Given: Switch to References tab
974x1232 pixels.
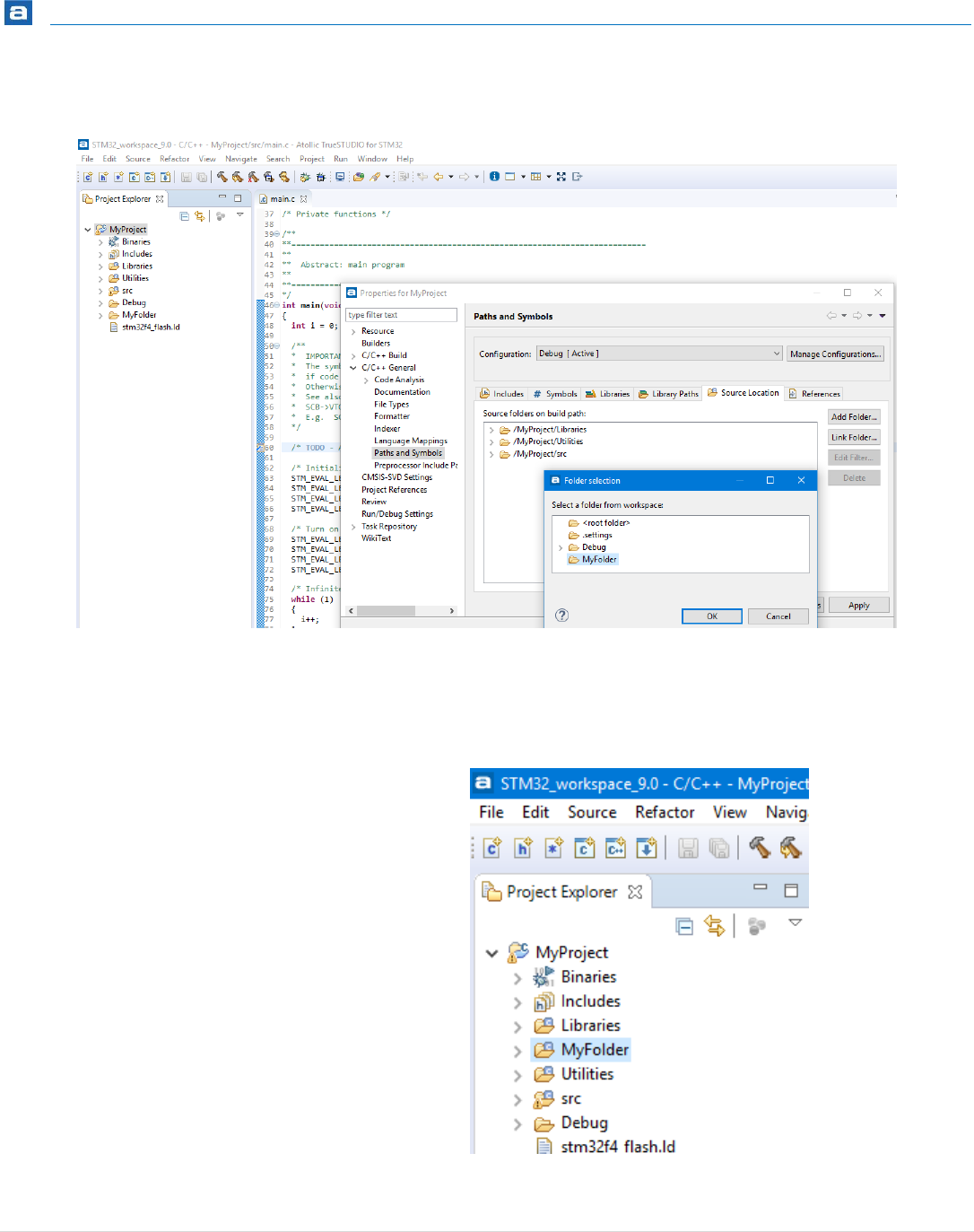Looking at the screenshot, I should [x=814, y=394].
